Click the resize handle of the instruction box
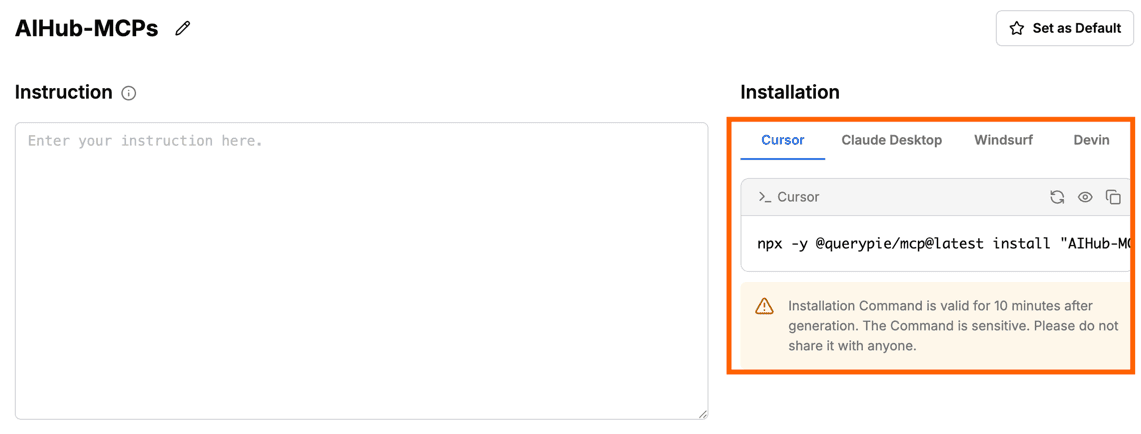The height and width of the screenshot is (434, 1141). (703, 414)
